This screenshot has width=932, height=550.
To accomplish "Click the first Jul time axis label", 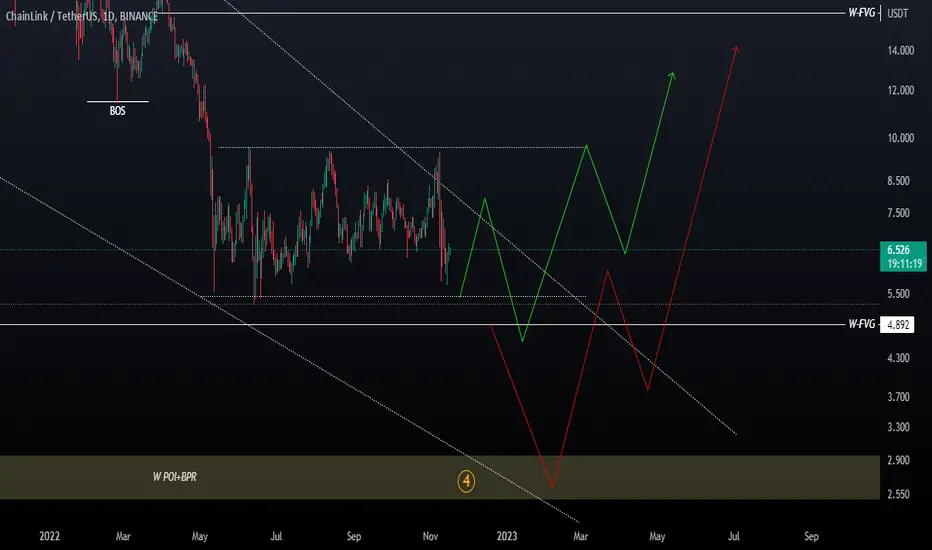I will [x=276, y=536].
